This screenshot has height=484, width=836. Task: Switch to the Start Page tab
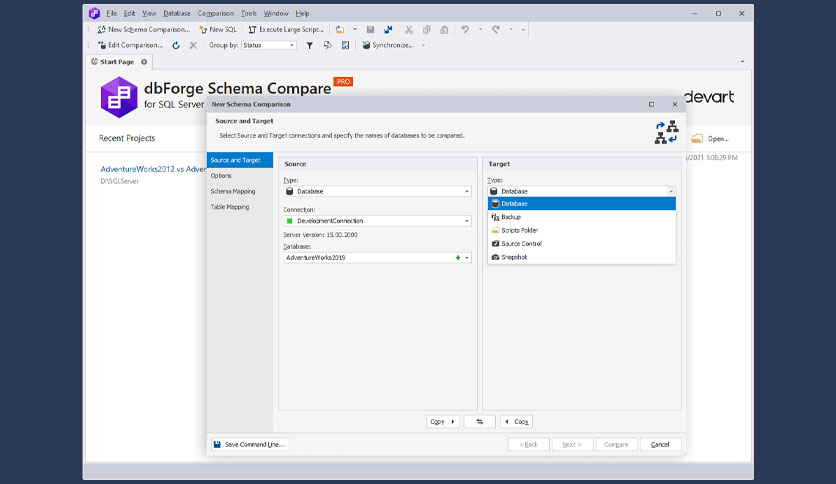(x=116, y=62)
